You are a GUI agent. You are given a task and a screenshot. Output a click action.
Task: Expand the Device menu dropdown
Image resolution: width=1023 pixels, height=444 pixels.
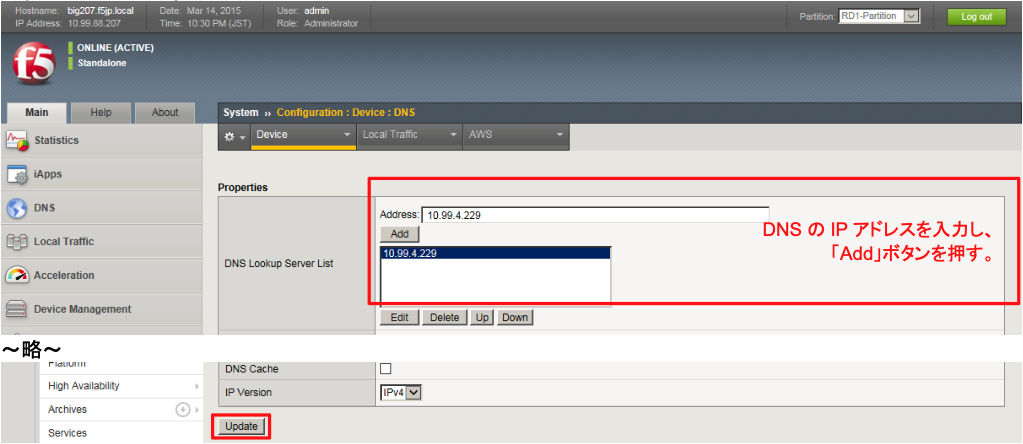tap(347, 135)
